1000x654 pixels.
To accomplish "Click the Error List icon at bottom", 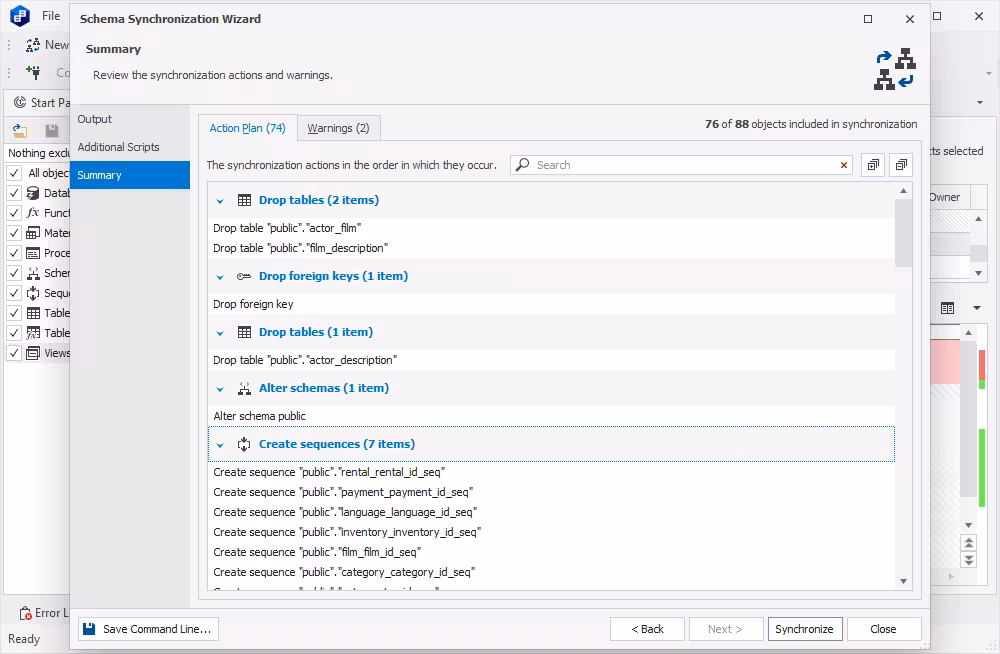I will (x=26, y=613).
